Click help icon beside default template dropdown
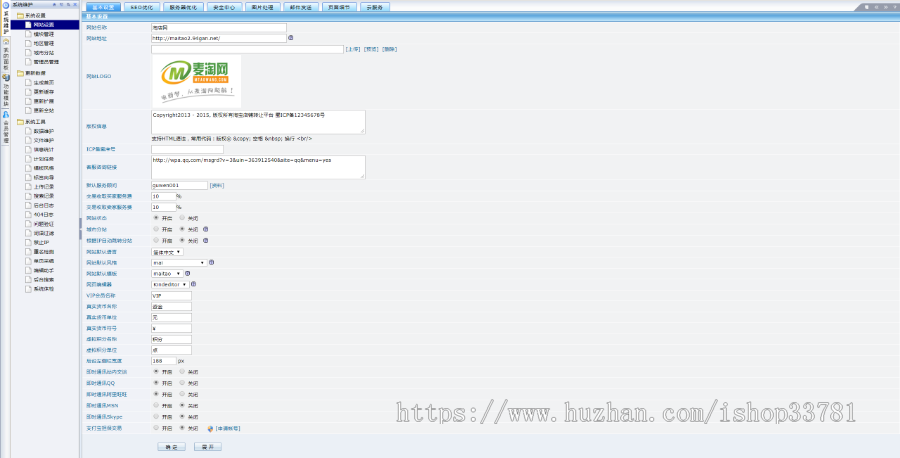The image size is (900, 458). coord(188,273)
